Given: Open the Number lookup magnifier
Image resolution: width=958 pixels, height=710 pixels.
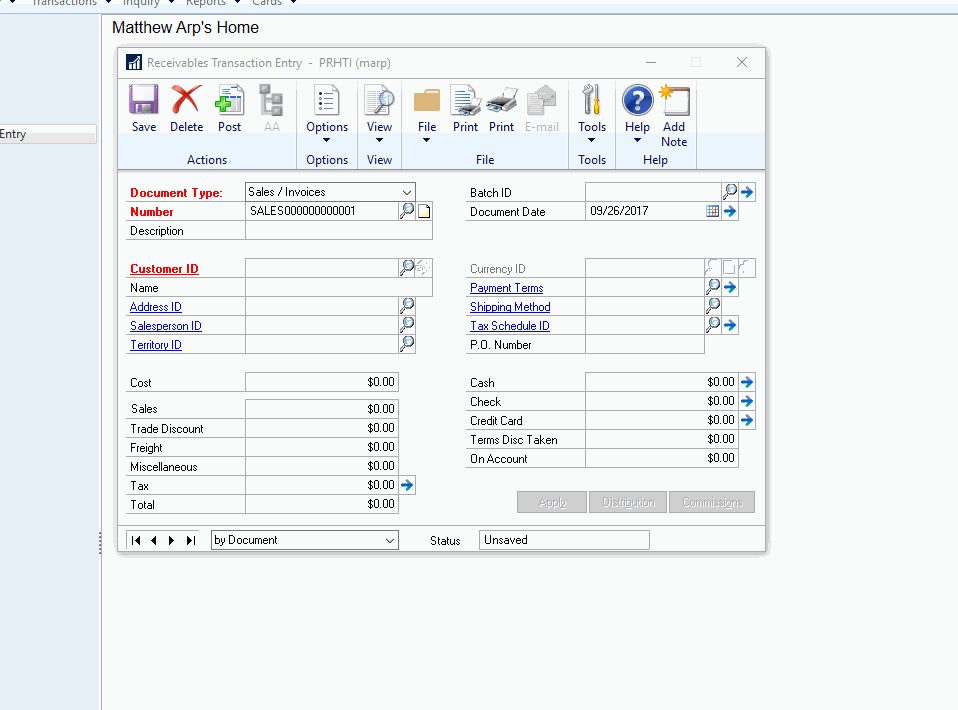Looking at the screenshot, I should coord(408,211).
